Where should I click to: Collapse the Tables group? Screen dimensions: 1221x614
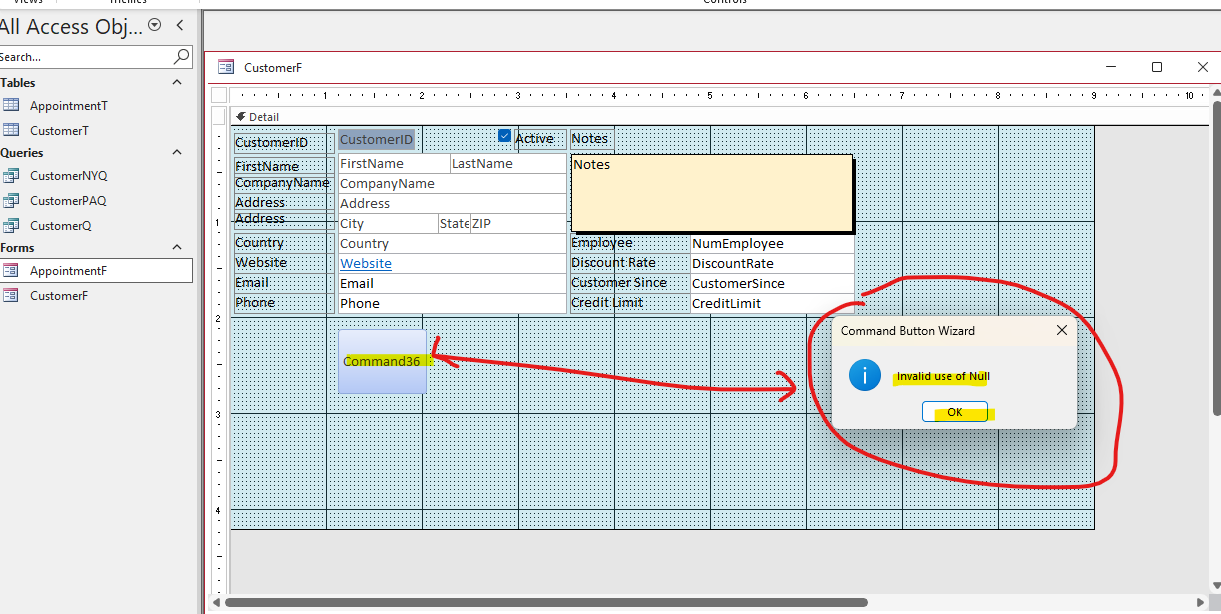[x=178, y=82]
